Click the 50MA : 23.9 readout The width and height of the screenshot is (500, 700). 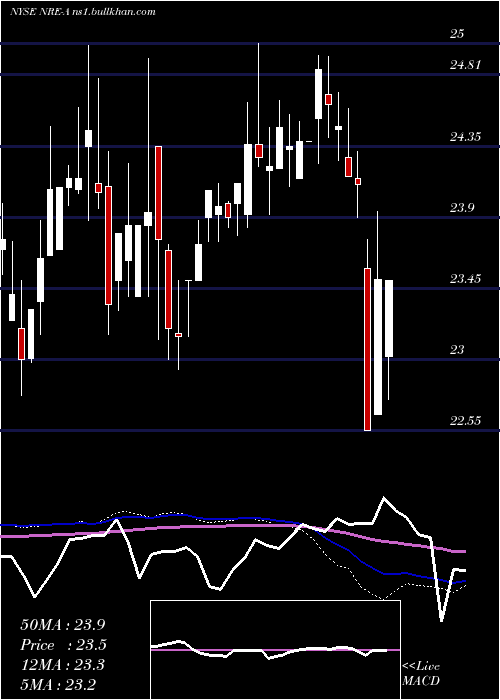coord(64,625)
